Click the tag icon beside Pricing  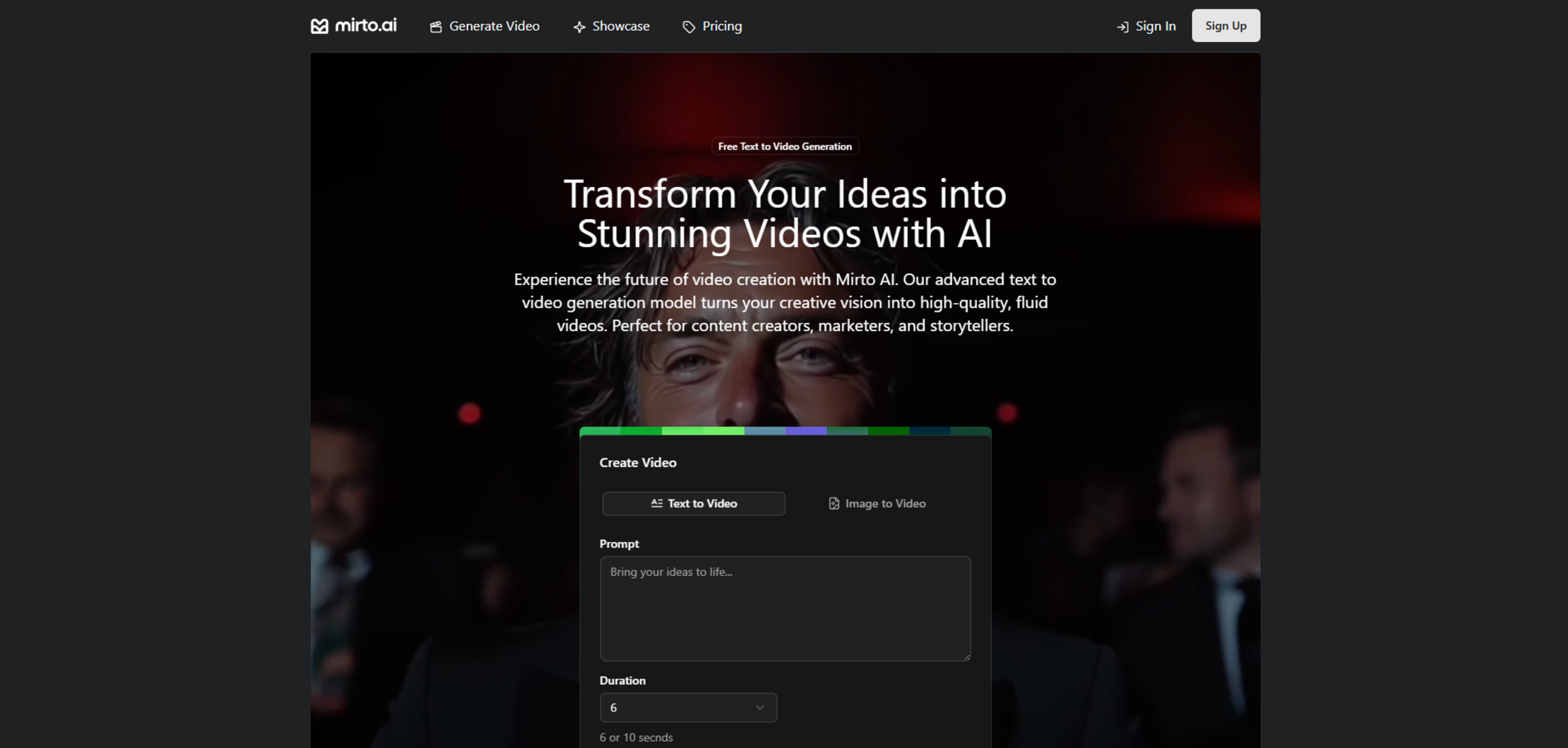(688, 27)
